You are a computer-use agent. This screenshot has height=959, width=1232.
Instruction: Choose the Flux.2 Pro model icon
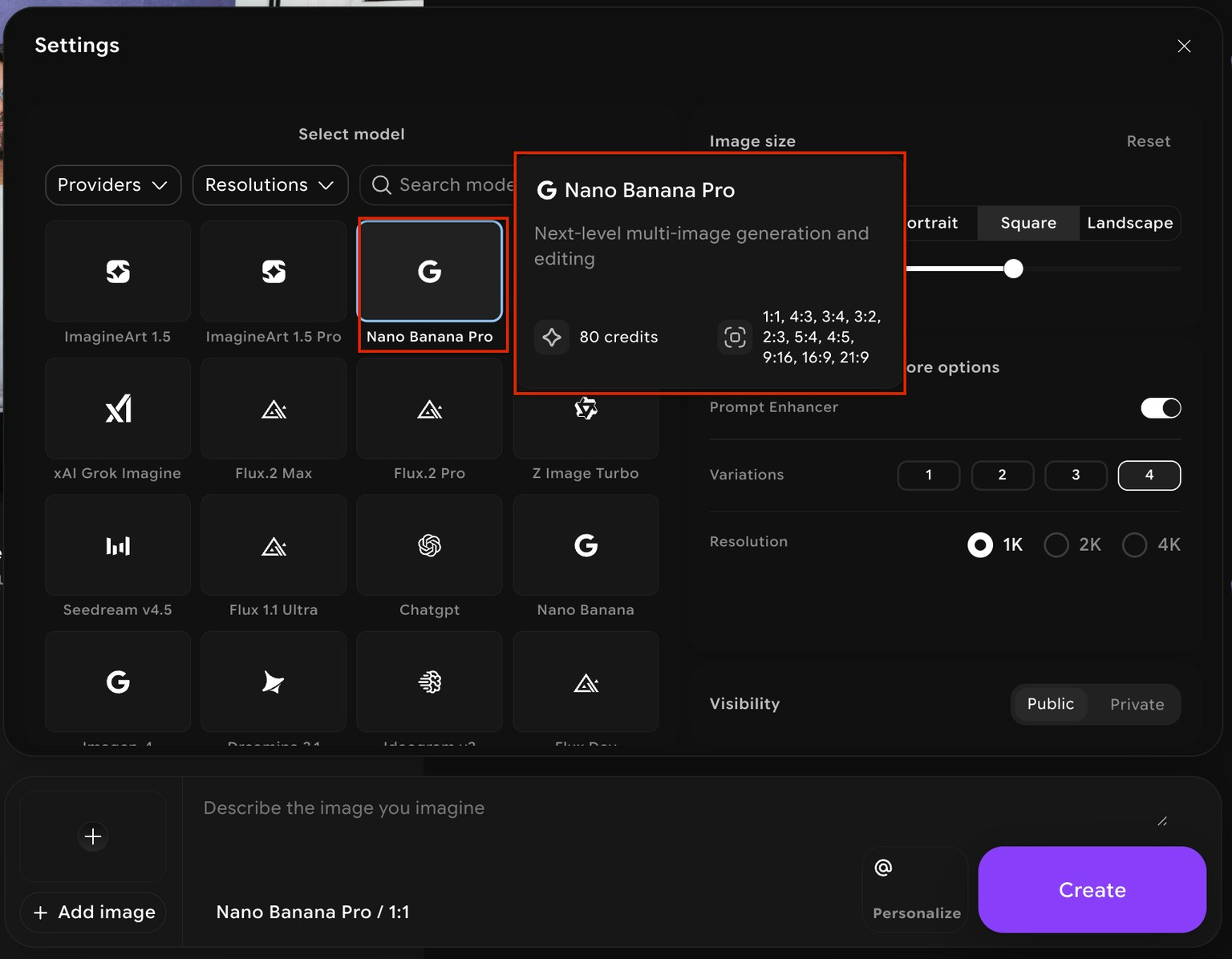click(430, 409)
